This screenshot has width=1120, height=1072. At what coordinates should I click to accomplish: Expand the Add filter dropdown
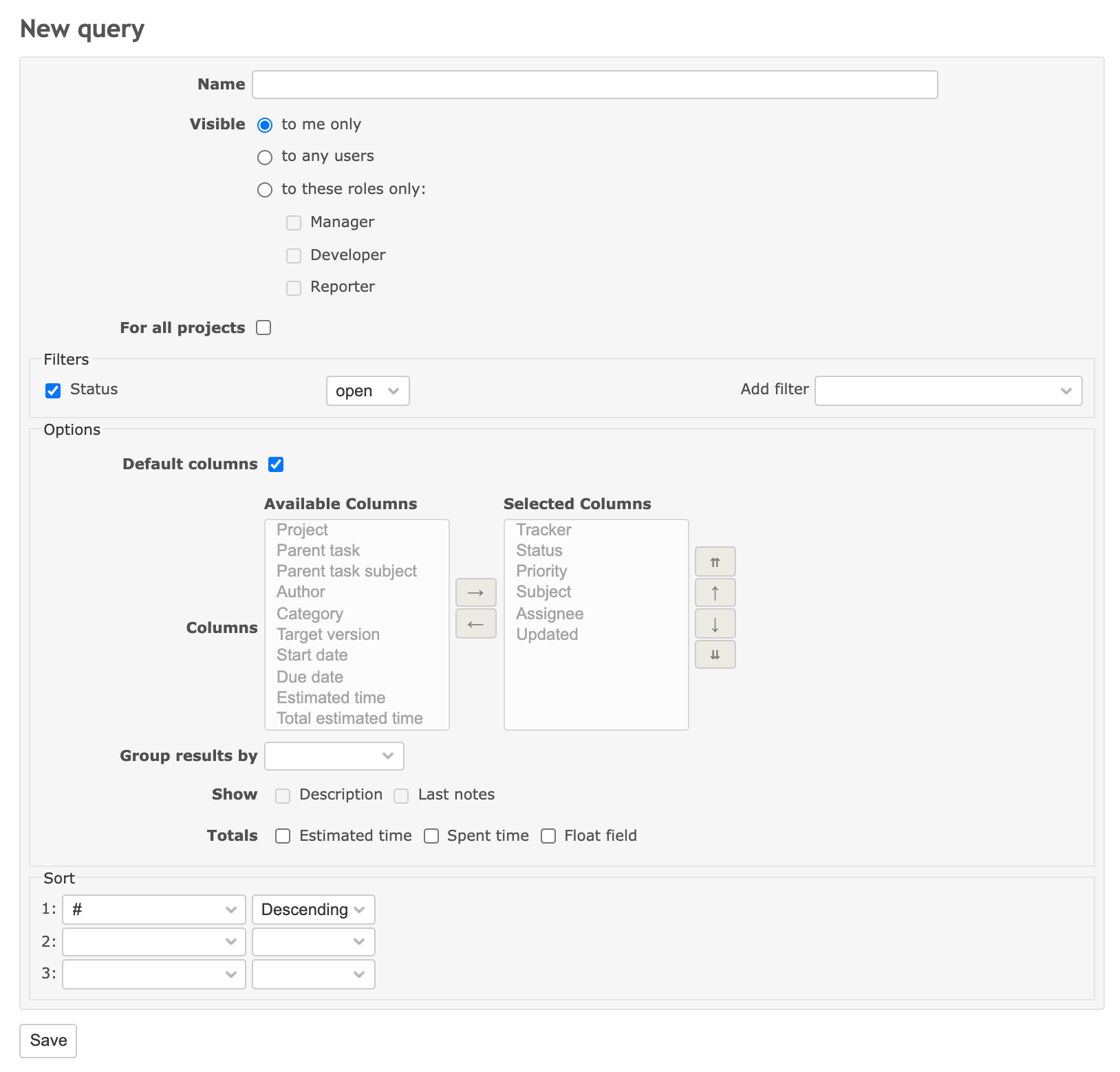pos(947,391)
